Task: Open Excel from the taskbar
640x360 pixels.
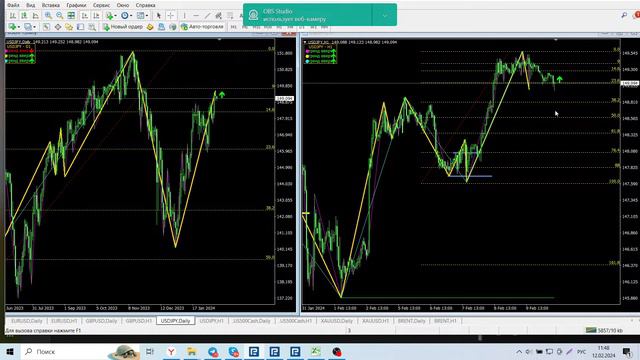Action: point(316,351)
